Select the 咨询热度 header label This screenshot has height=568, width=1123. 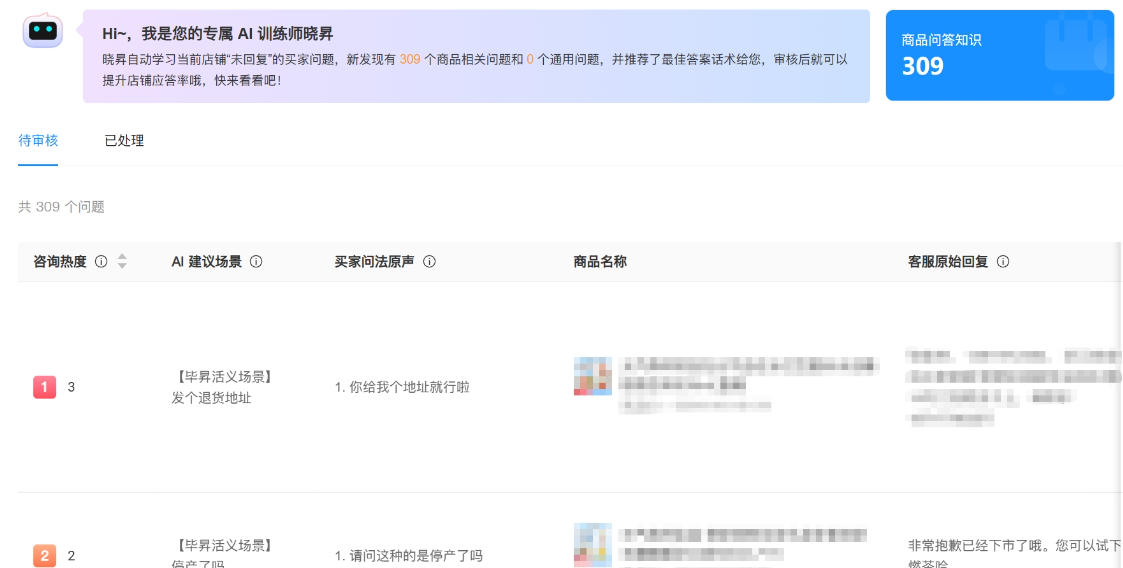coord(59,261)
